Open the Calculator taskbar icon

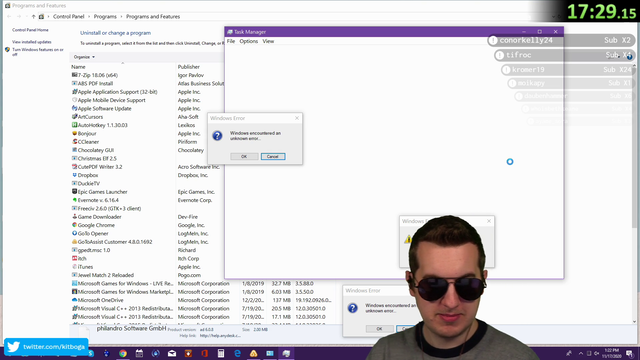(221, 353)
